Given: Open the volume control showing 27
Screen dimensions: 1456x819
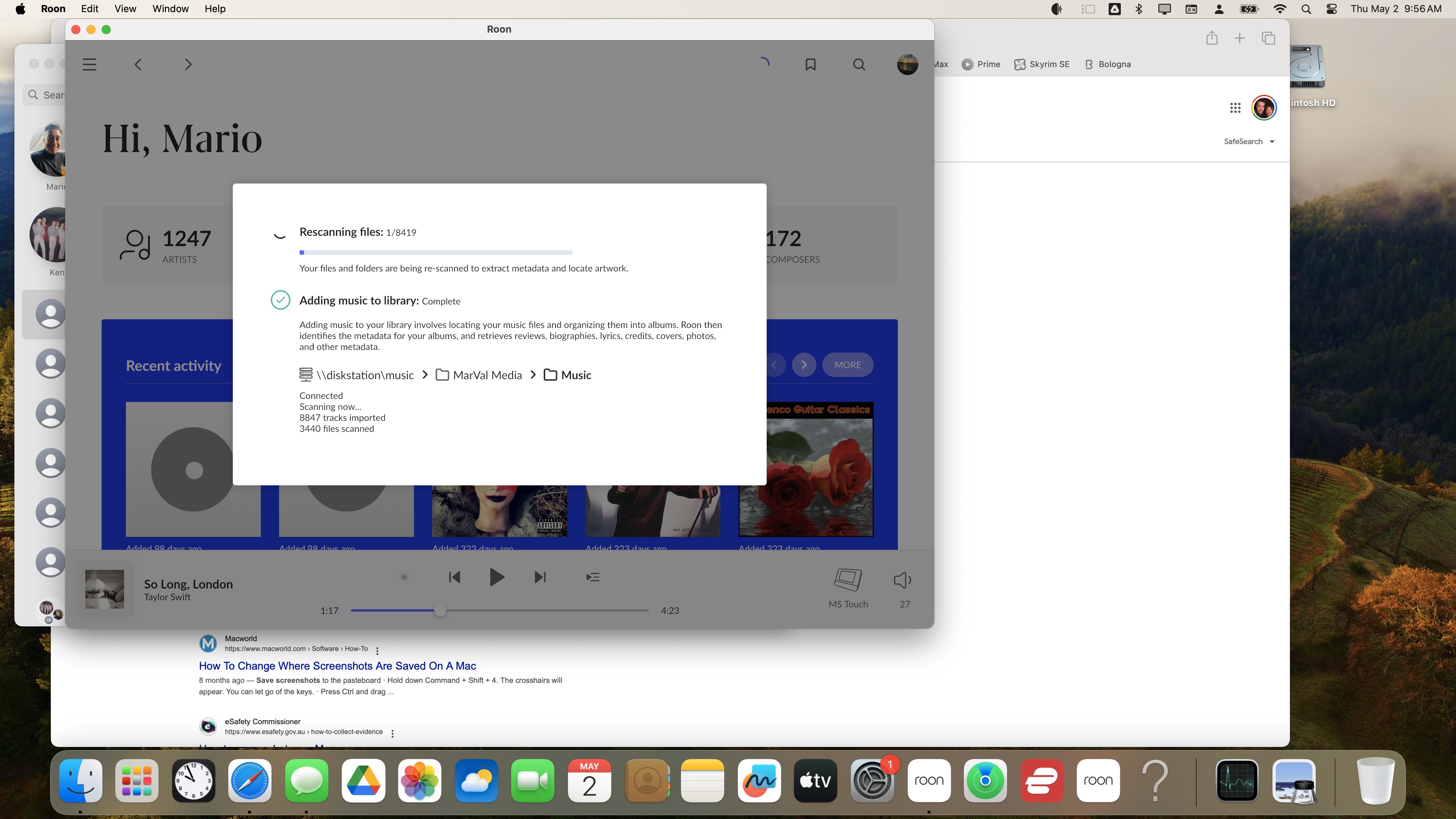Looking at the screenshot, I should coord(903,588).
